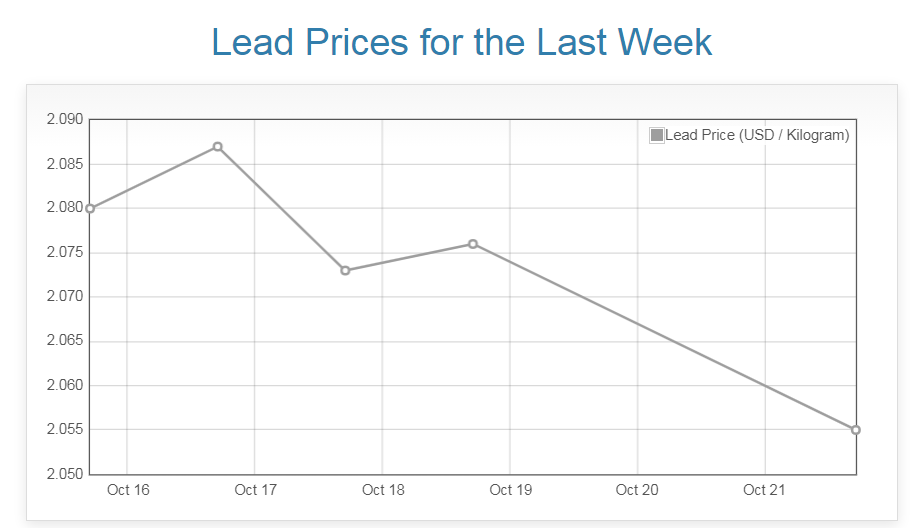Click the 2.085 y-axis label
Viewport: 917px width, 528px height.
pos(65,164)
